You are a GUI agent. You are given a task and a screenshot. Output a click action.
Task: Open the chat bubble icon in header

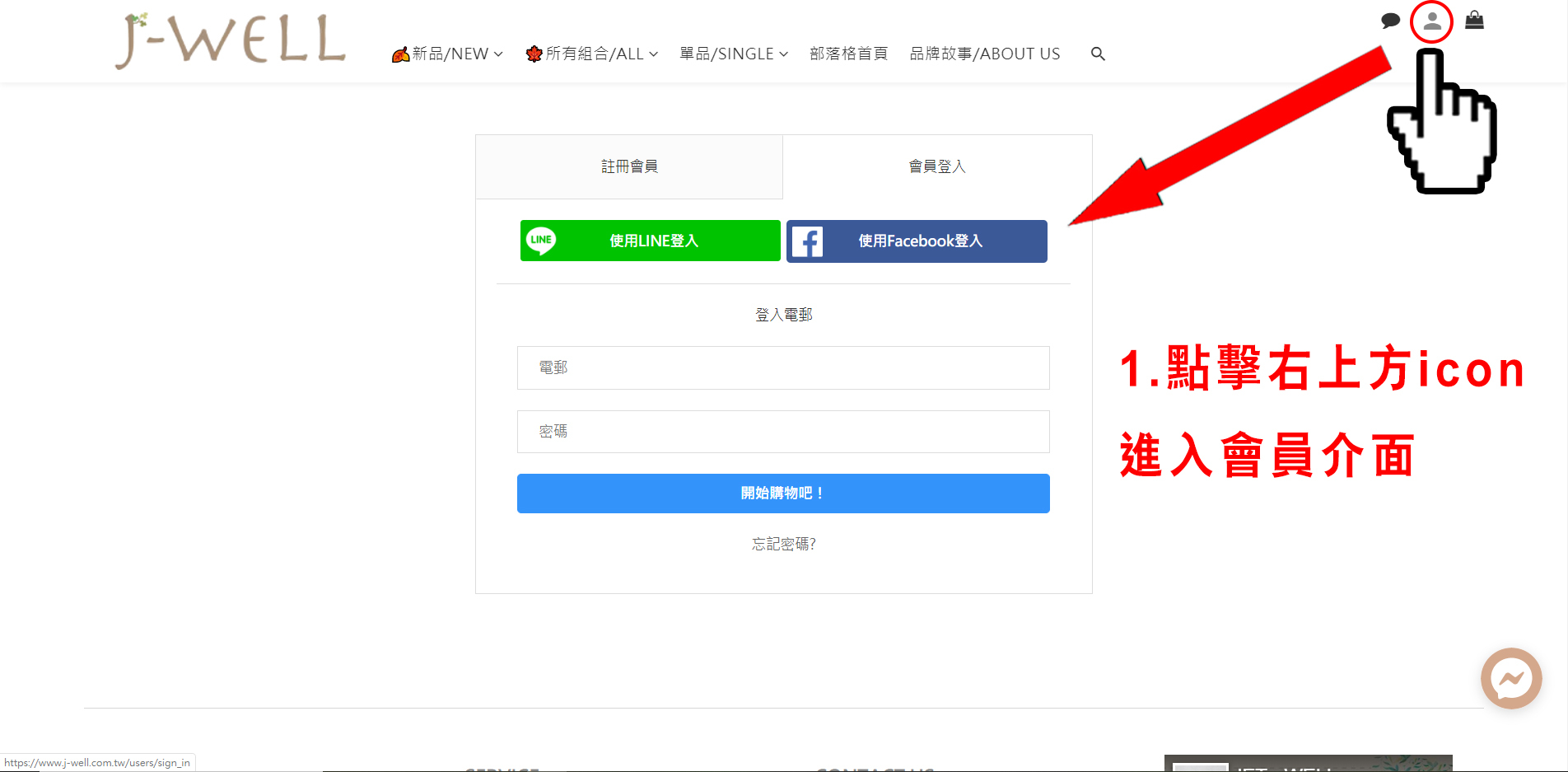1390,21
